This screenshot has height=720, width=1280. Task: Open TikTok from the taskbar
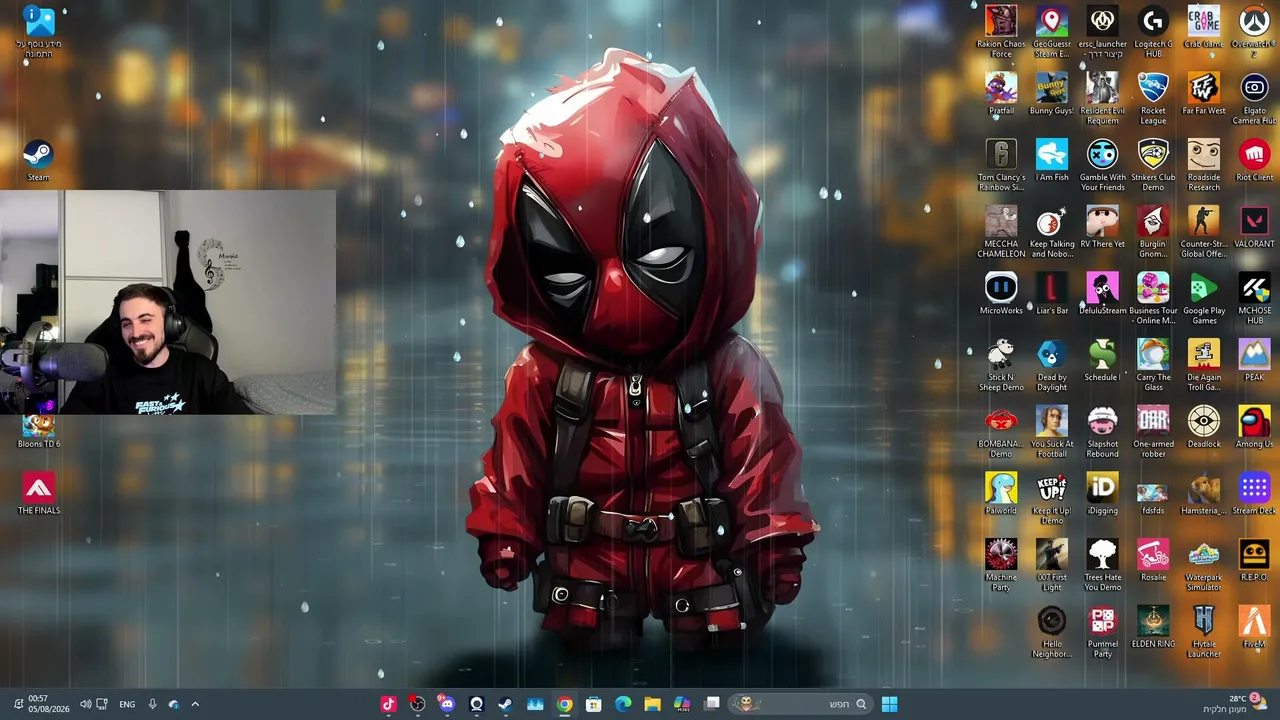click(388, 704)
